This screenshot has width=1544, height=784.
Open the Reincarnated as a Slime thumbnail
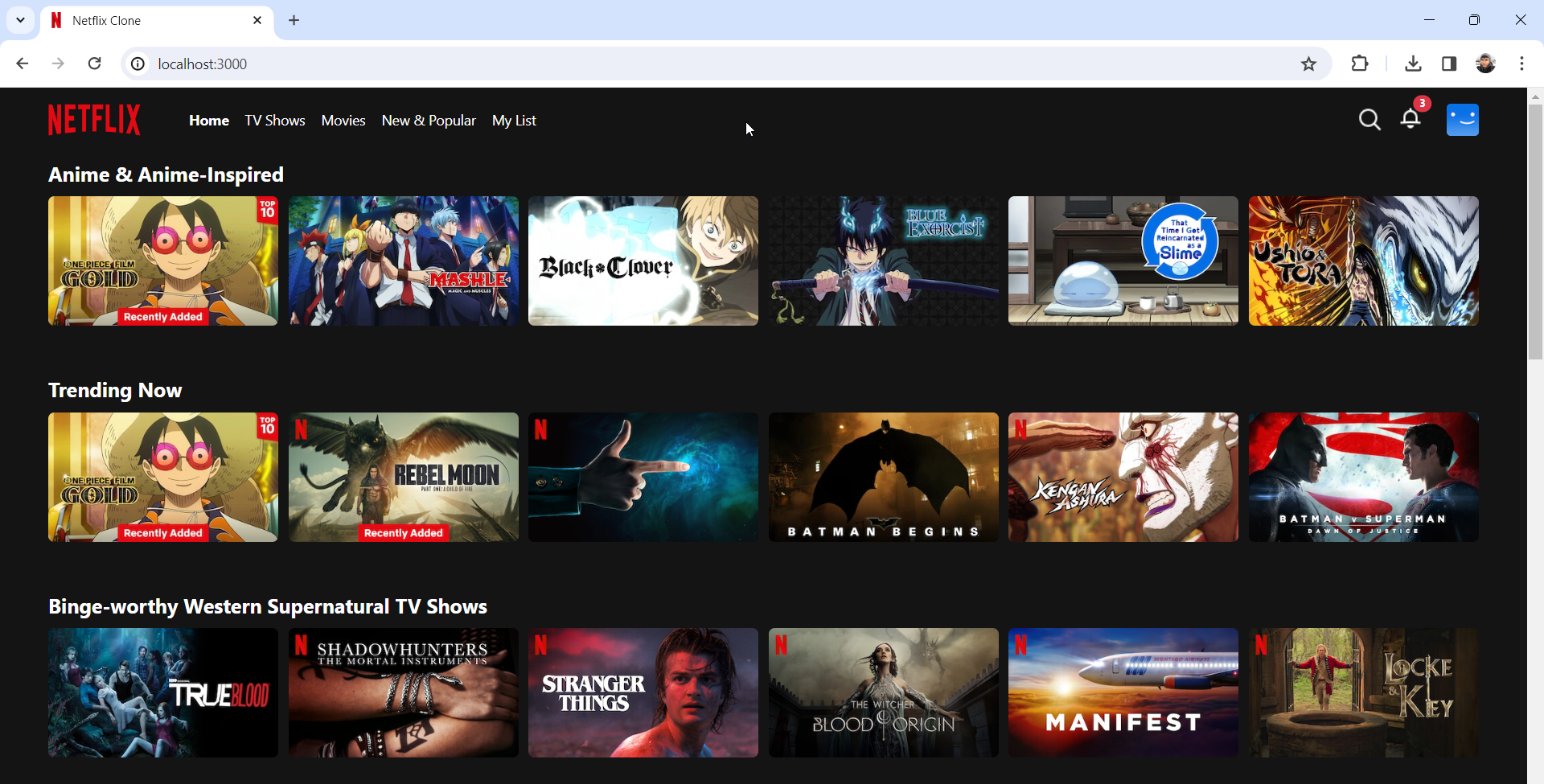(1123, 261)
